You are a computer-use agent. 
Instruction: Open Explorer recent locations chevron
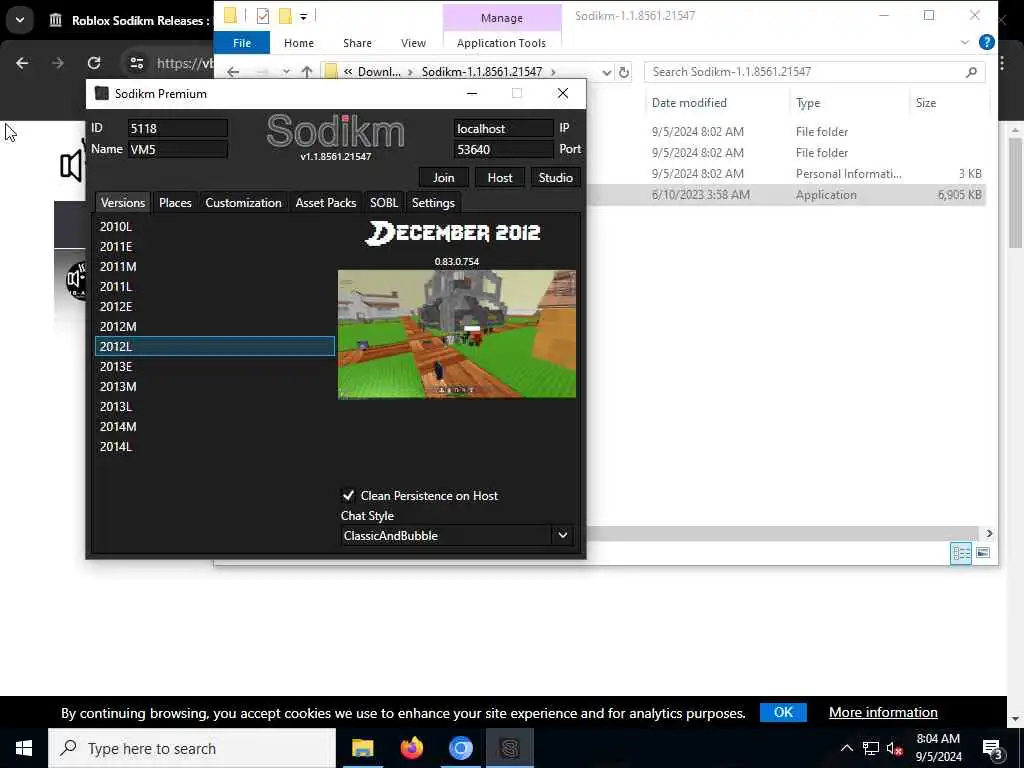click(x=286, y=72)
